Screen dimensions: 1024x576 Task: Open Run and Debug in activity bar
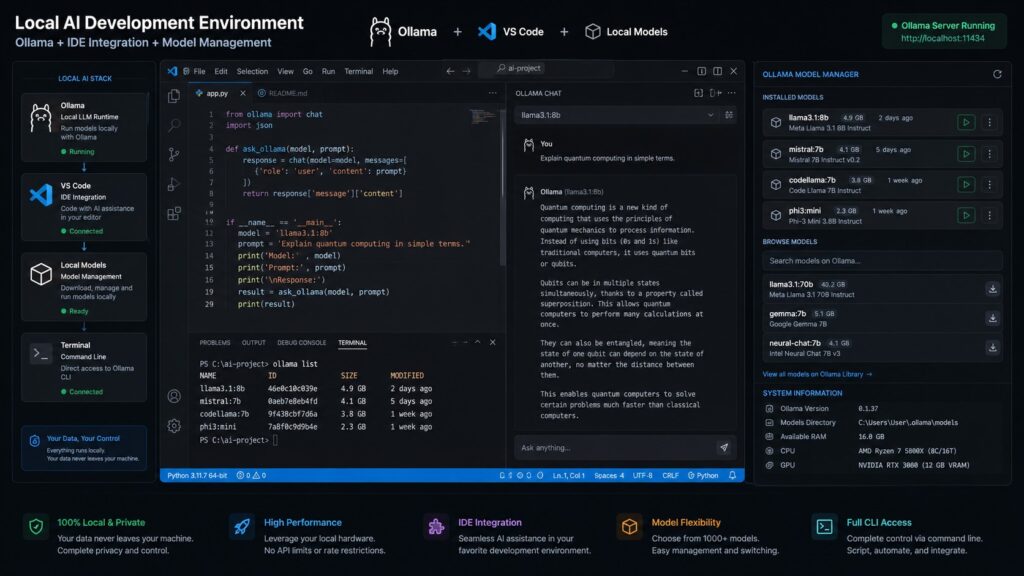pos(174,184)
